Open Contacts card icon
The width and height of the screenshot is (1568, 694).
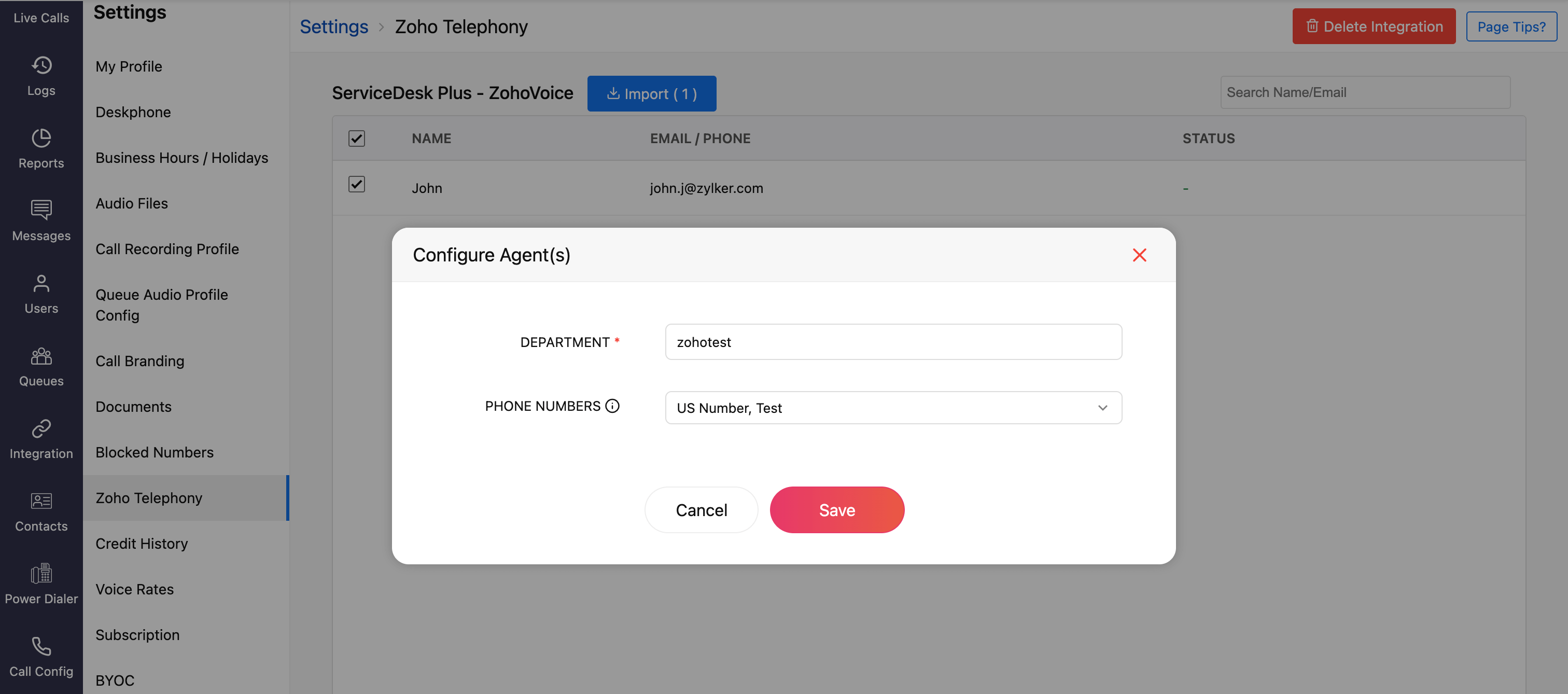click(x=41, y=502)
